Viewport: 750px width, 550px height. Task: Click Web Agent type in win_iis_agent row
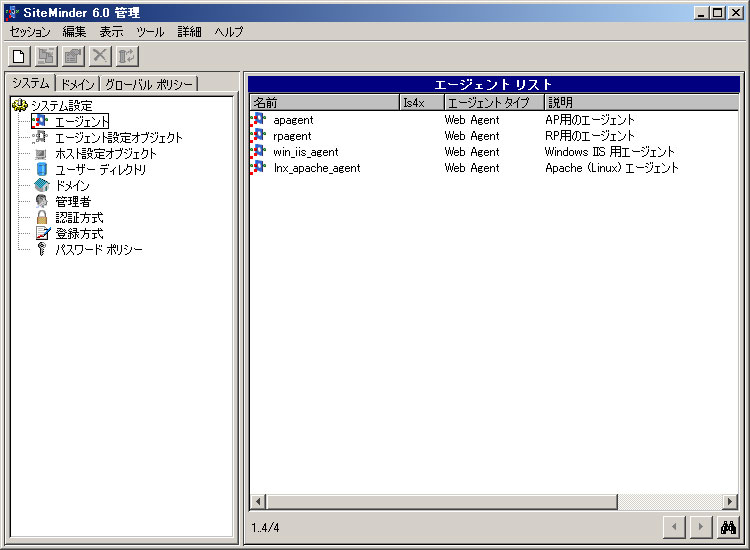pyautogui.click(x=472, y=152)
